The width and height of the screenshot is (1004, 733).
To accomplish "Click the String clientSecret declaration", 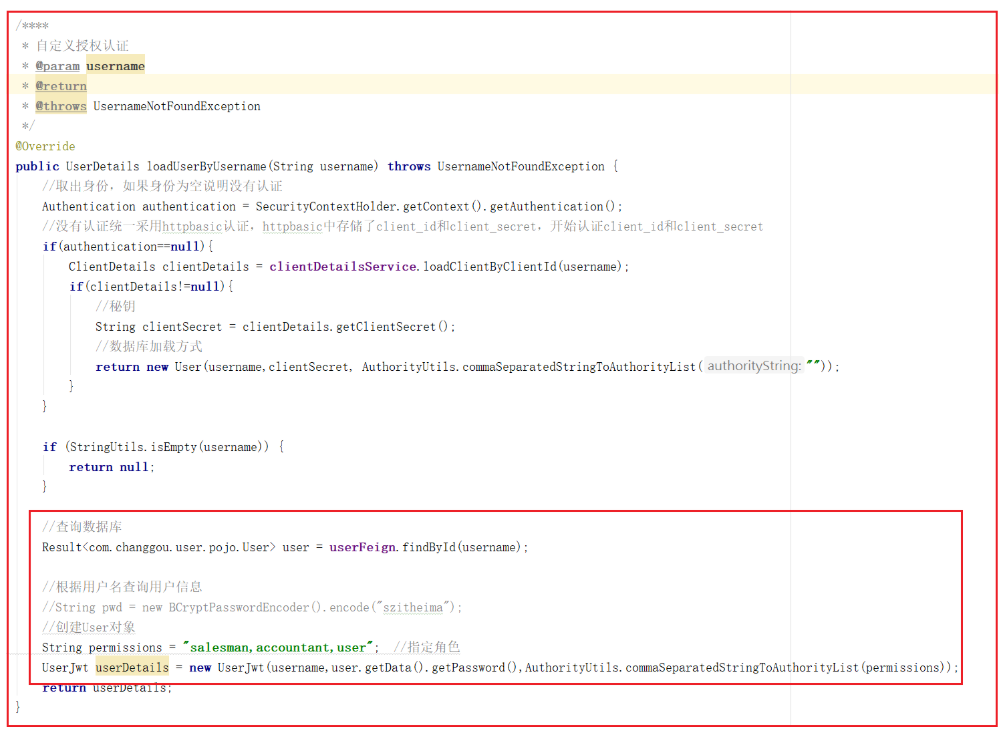I will click(159, 327).
